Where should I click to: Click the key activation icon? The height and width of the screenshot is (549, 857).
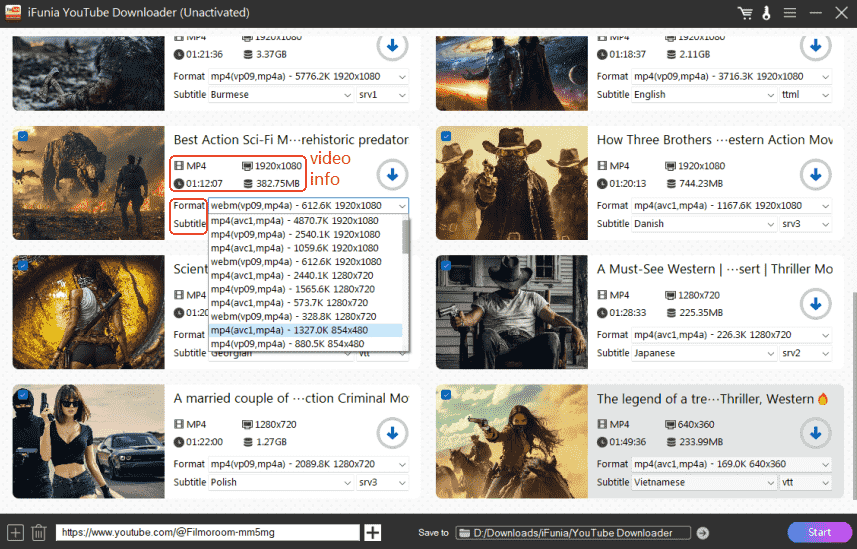coord(766,12)
